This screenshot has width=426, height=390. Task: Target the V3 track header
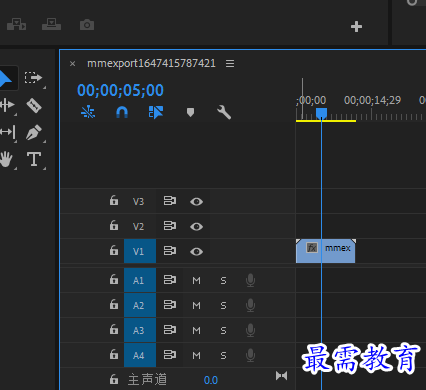click(x=138, y=201)
